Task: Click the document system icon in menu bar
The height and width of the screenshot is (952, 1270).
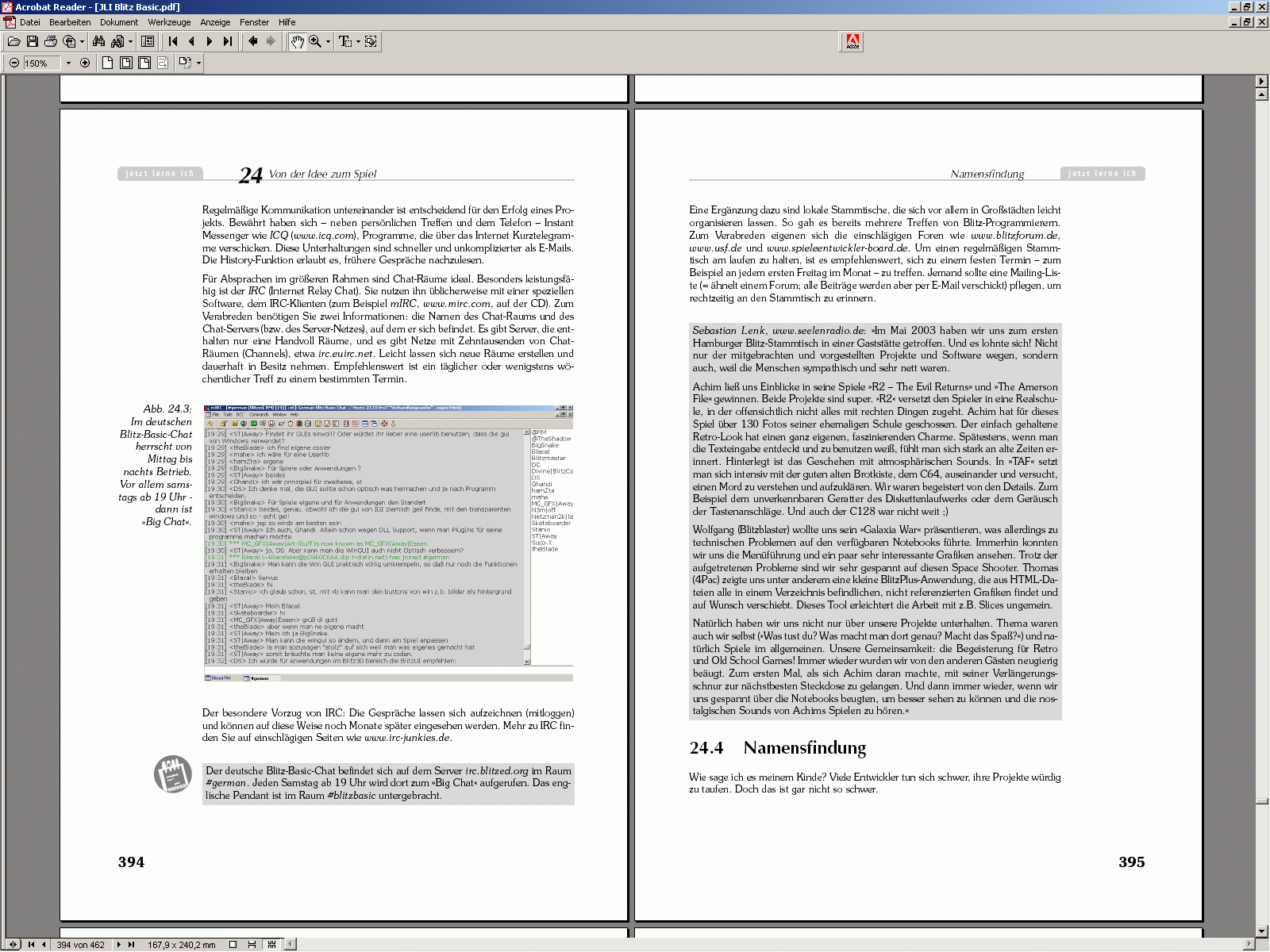Action: [10, 22]
